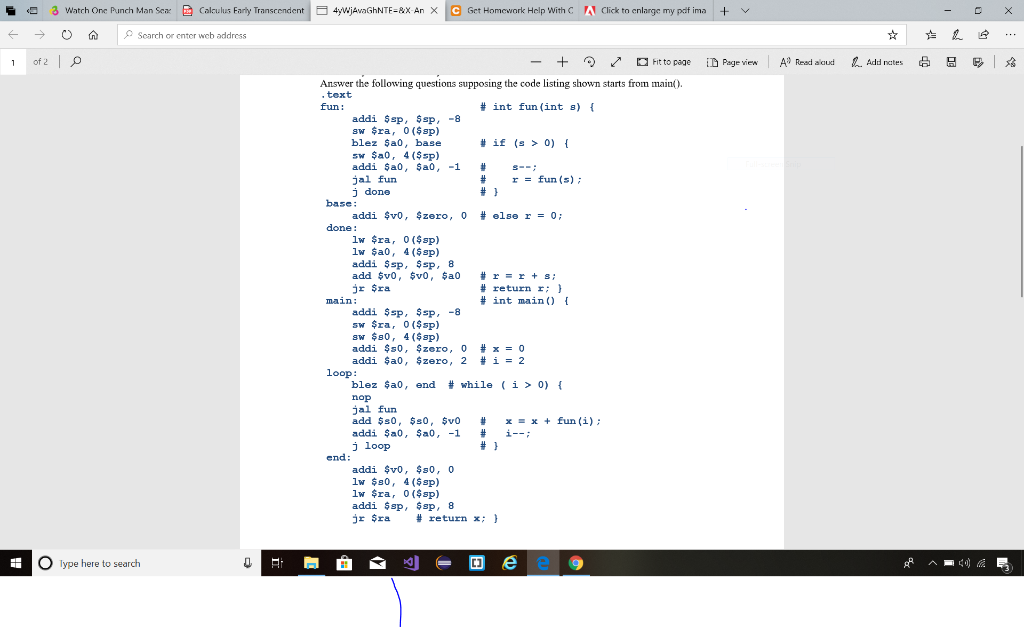The image size is (1024, 627).
Task: Open Microsoft Store from taskbar
Action: click(x=344, y=563)
